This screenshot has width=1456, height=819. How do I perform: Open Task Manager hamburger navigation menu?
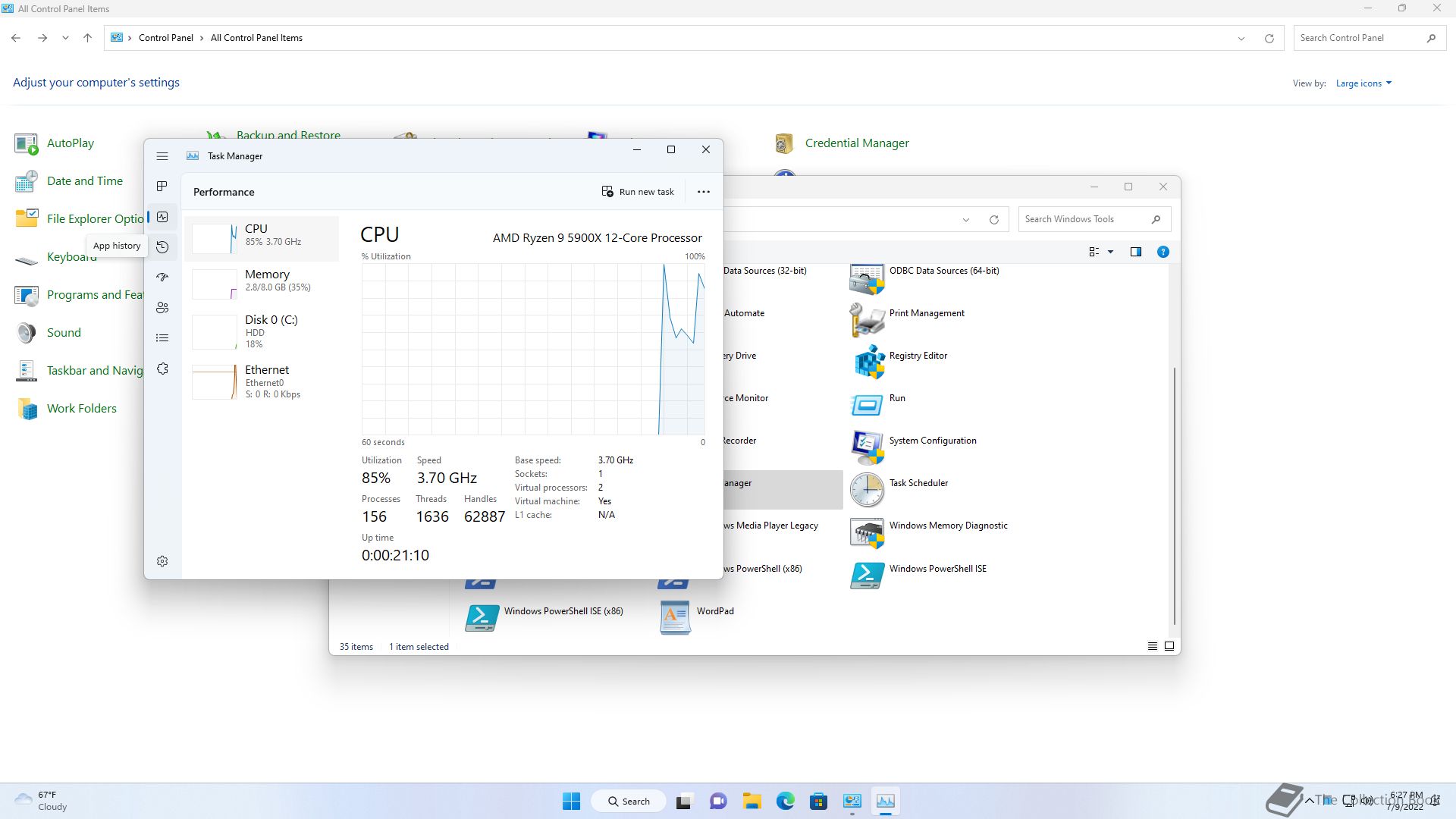tap(162, 156)
